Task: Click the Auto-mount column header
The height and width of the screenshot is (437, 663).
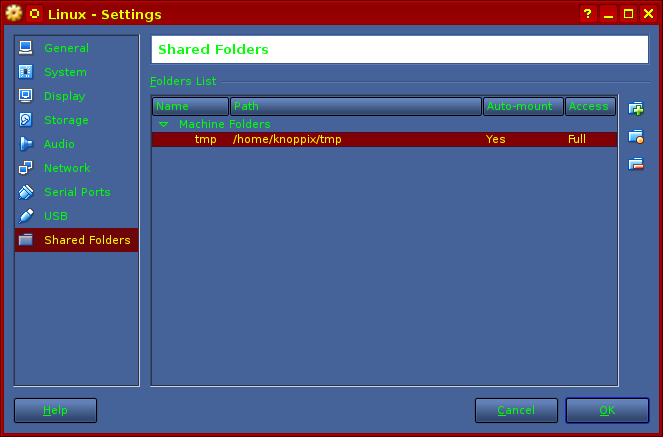Action: click(x=523, y=107)
